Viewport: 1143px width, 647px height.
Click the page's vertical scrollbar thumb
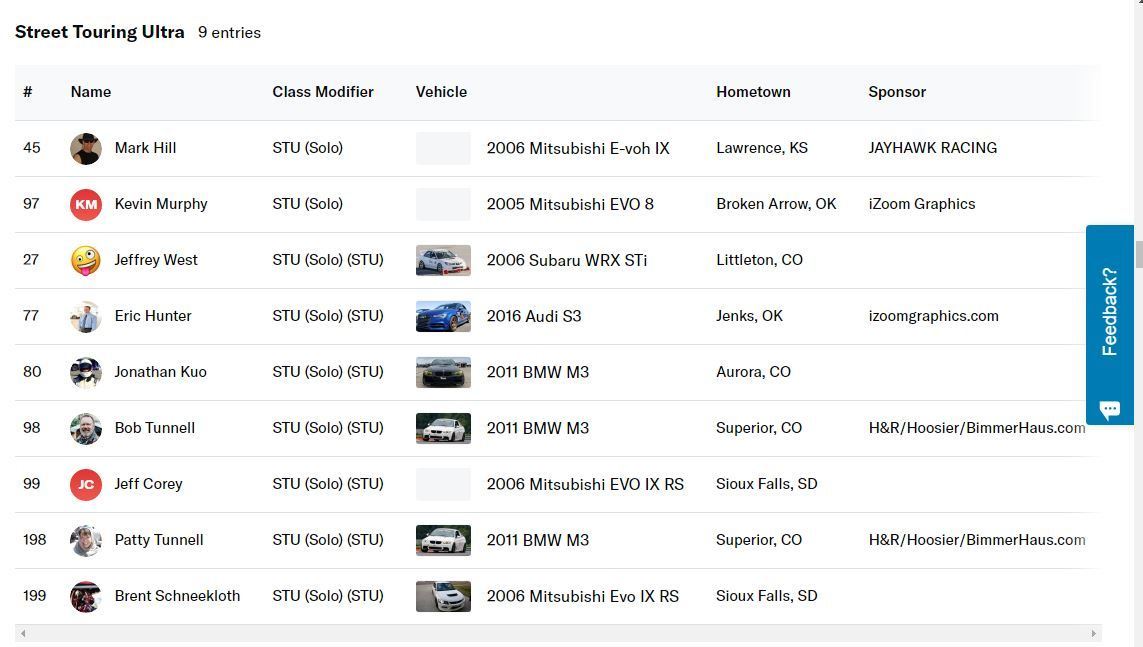click(1138, 254)
